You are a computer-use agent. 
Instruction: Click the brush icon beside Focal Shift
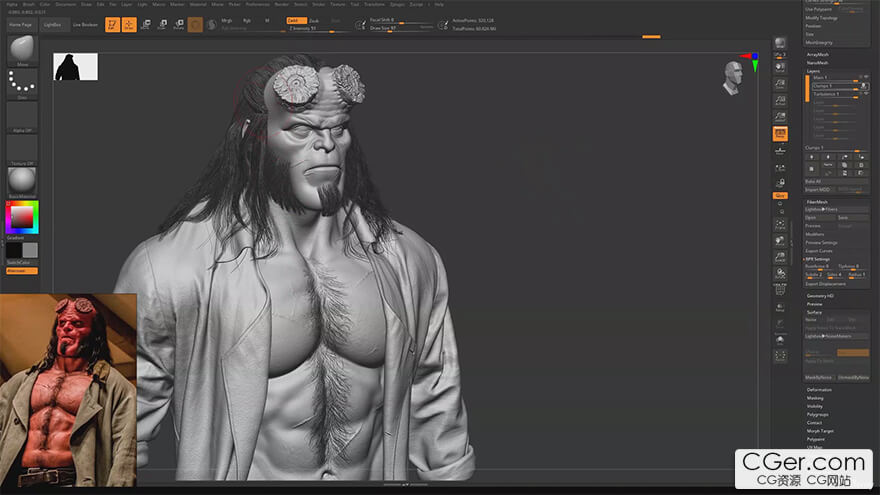point(360,24)
